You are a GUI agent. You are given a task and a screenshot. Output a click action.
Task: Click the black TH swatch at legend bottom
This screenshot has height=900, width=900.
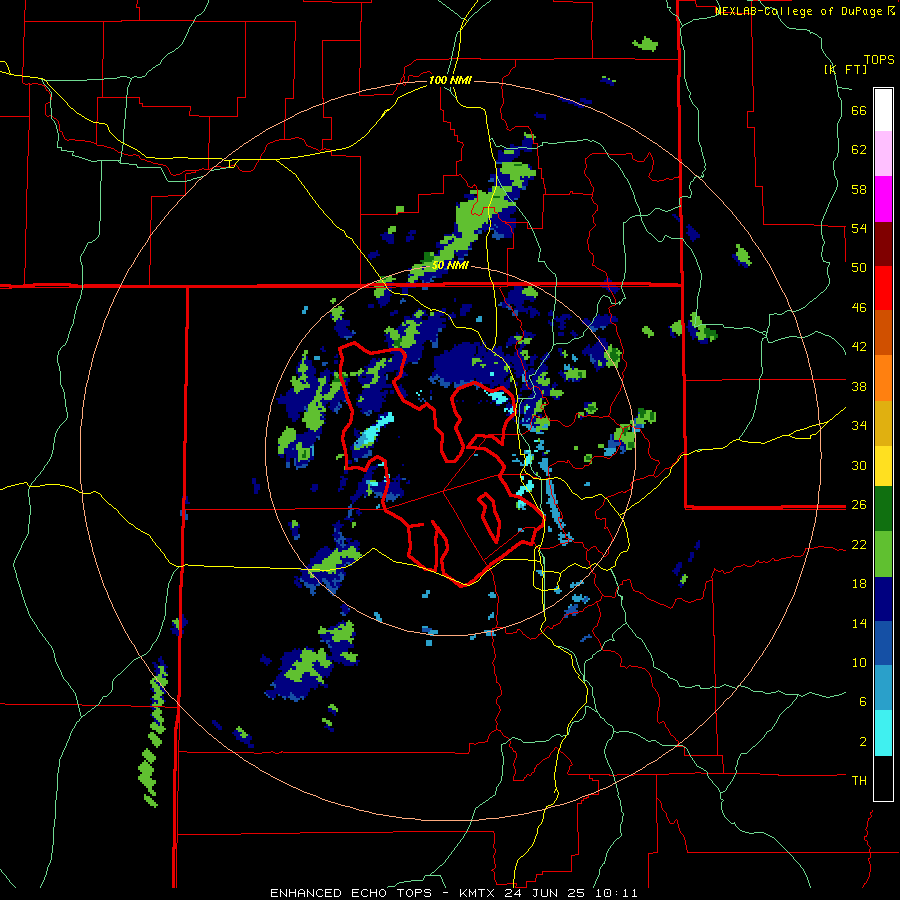(883, 778)
